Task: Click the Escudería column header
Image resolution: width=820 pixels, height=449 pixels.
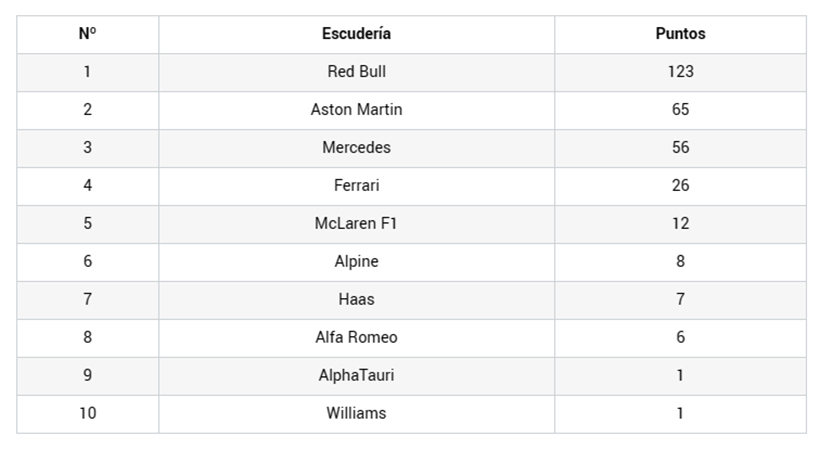Action: [356, 34]
